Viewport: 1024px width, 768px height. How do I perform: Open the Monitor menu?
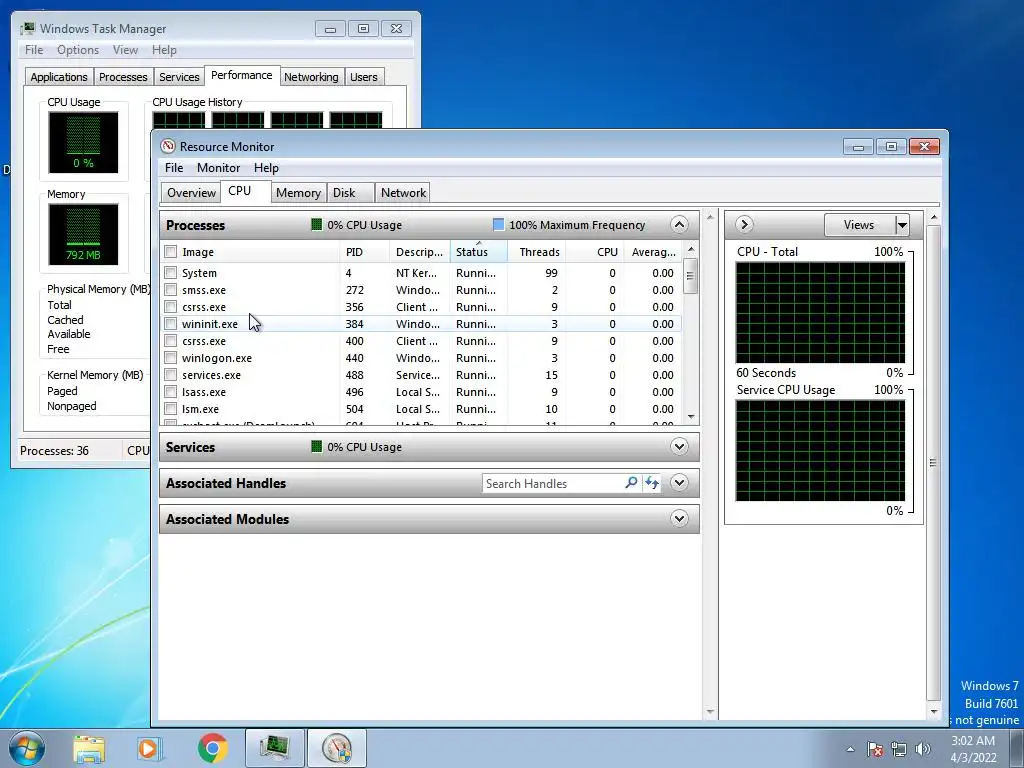pos(218,168)
